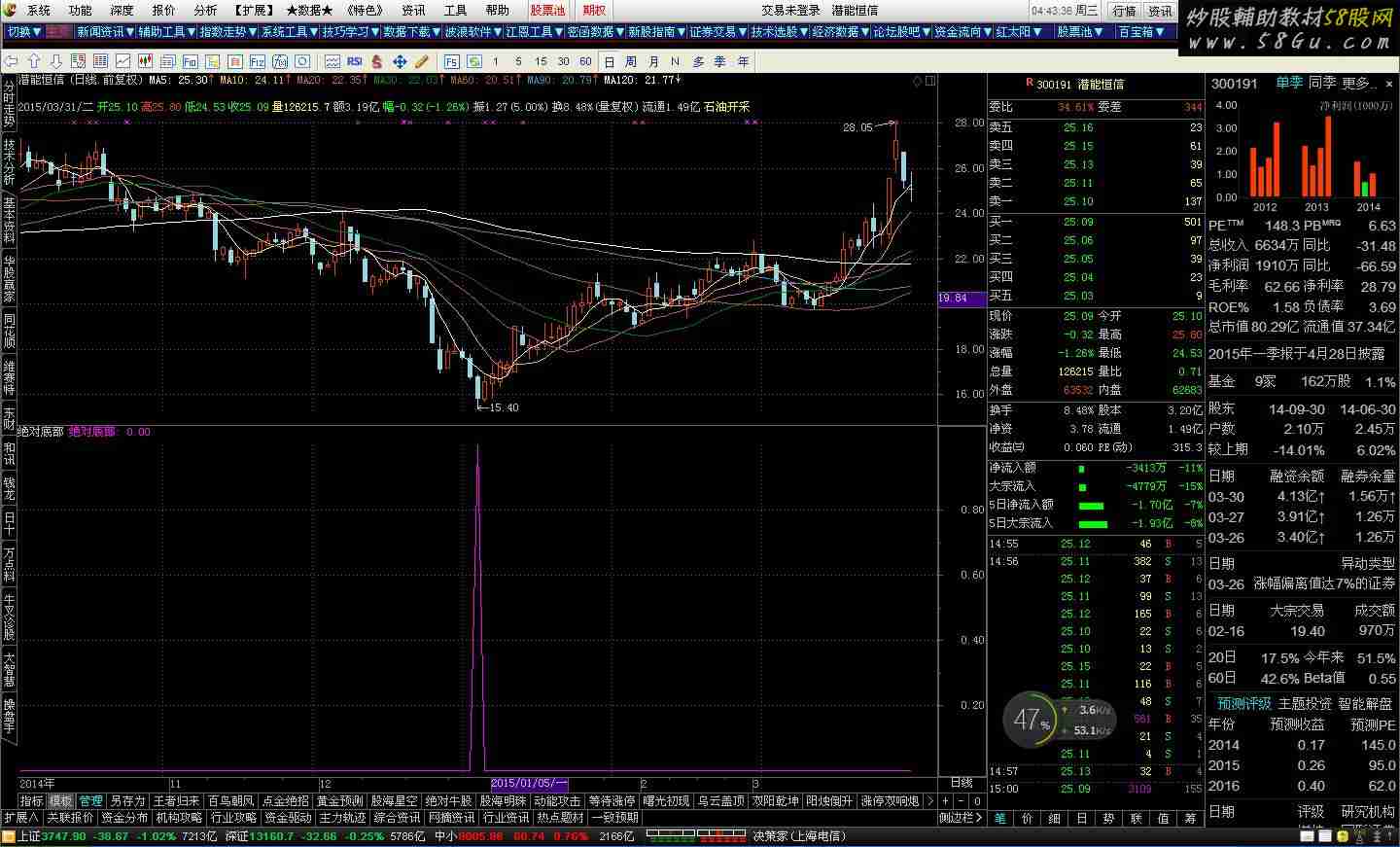Select the pencil drawing tool icon
Image resolution: width=1400 pixels, height=847 pixels.
pos(421,61)
